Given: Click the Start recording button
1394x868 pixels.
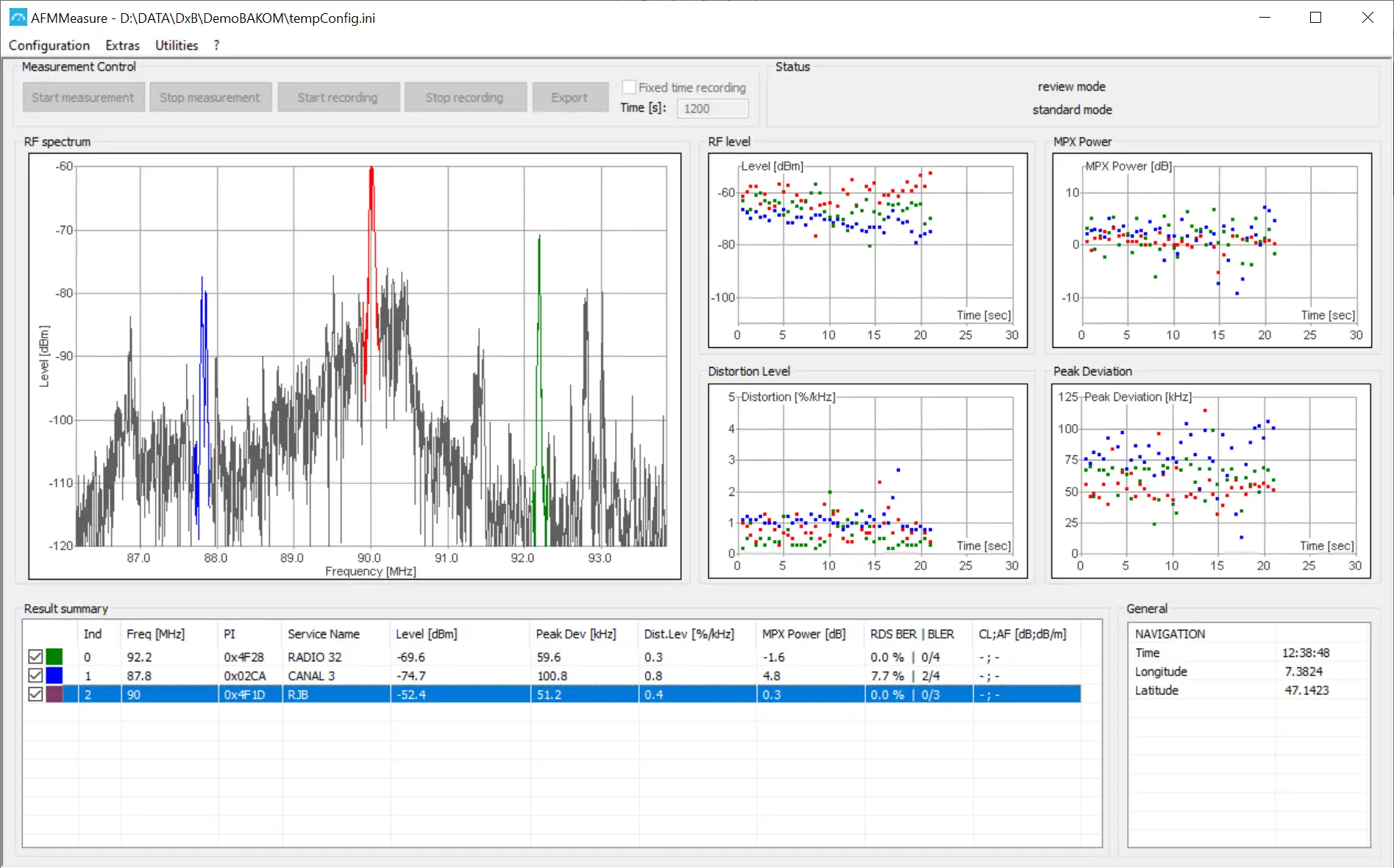Looking at the screenshot, I should coord(338,97).
